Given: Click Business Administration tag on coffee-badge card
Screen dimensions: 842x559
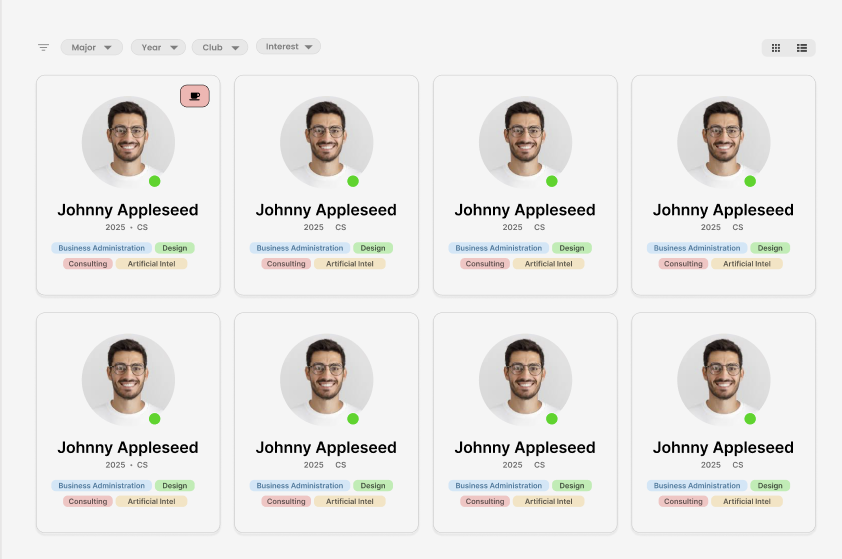Looking at the screenshot, I should pyautogui.click(x=101, y=248).
